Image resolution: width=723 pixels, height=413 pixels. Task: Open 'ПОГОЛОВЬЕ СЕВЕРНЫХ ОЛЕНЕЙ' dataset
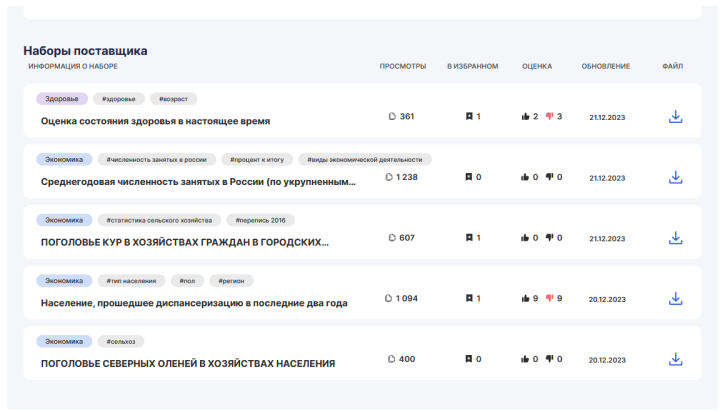click(x=187, y=363)
